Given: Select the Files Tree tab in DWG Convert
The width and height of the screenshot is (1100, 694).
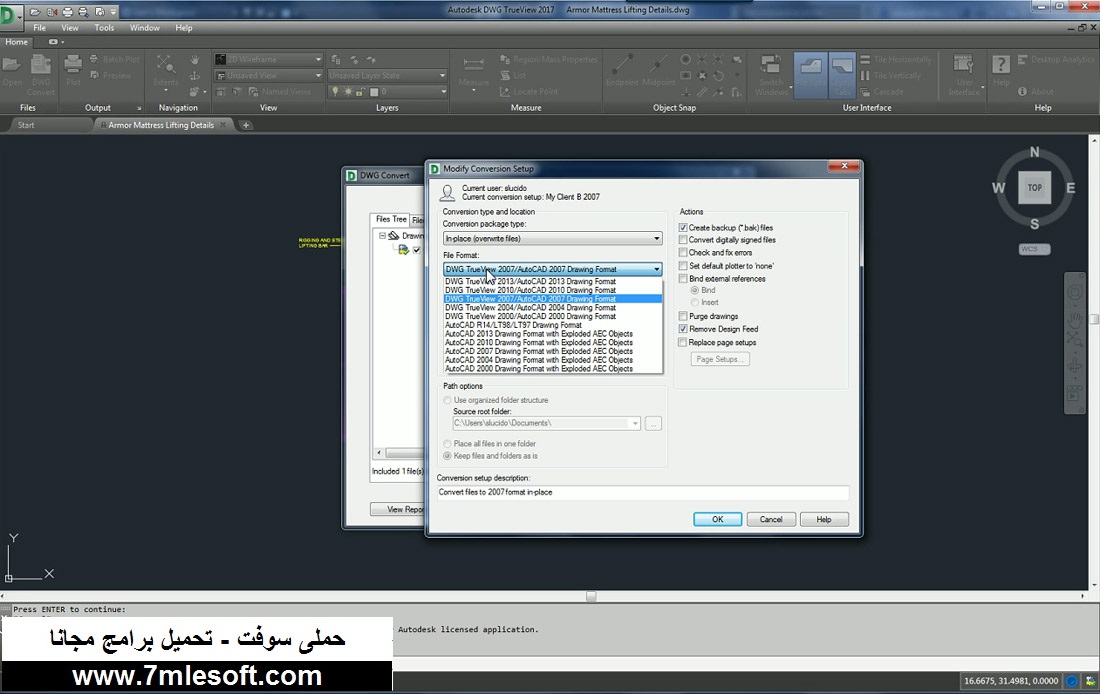Looking at the screenshot, I should tap(391, 219).
